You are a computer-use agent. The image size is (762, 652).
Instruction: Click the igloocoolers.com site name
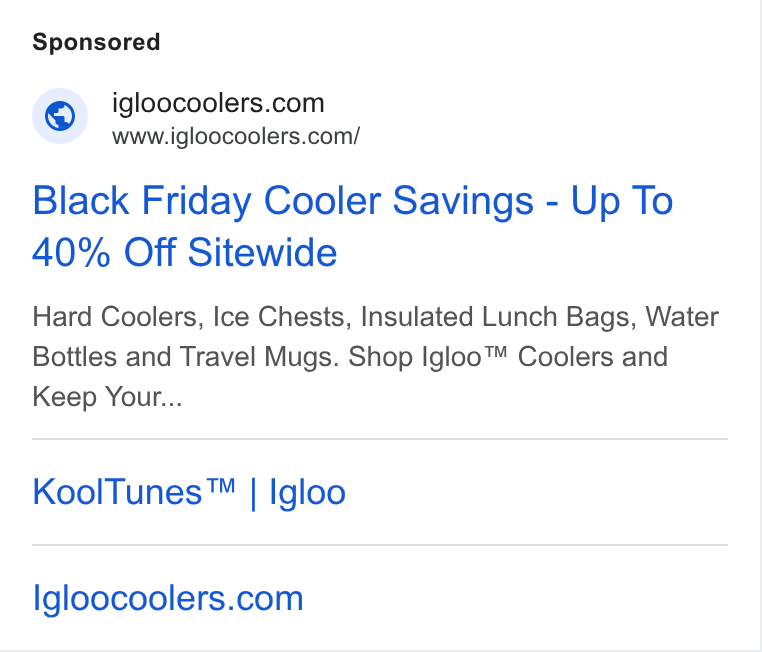tap(218, 103)
